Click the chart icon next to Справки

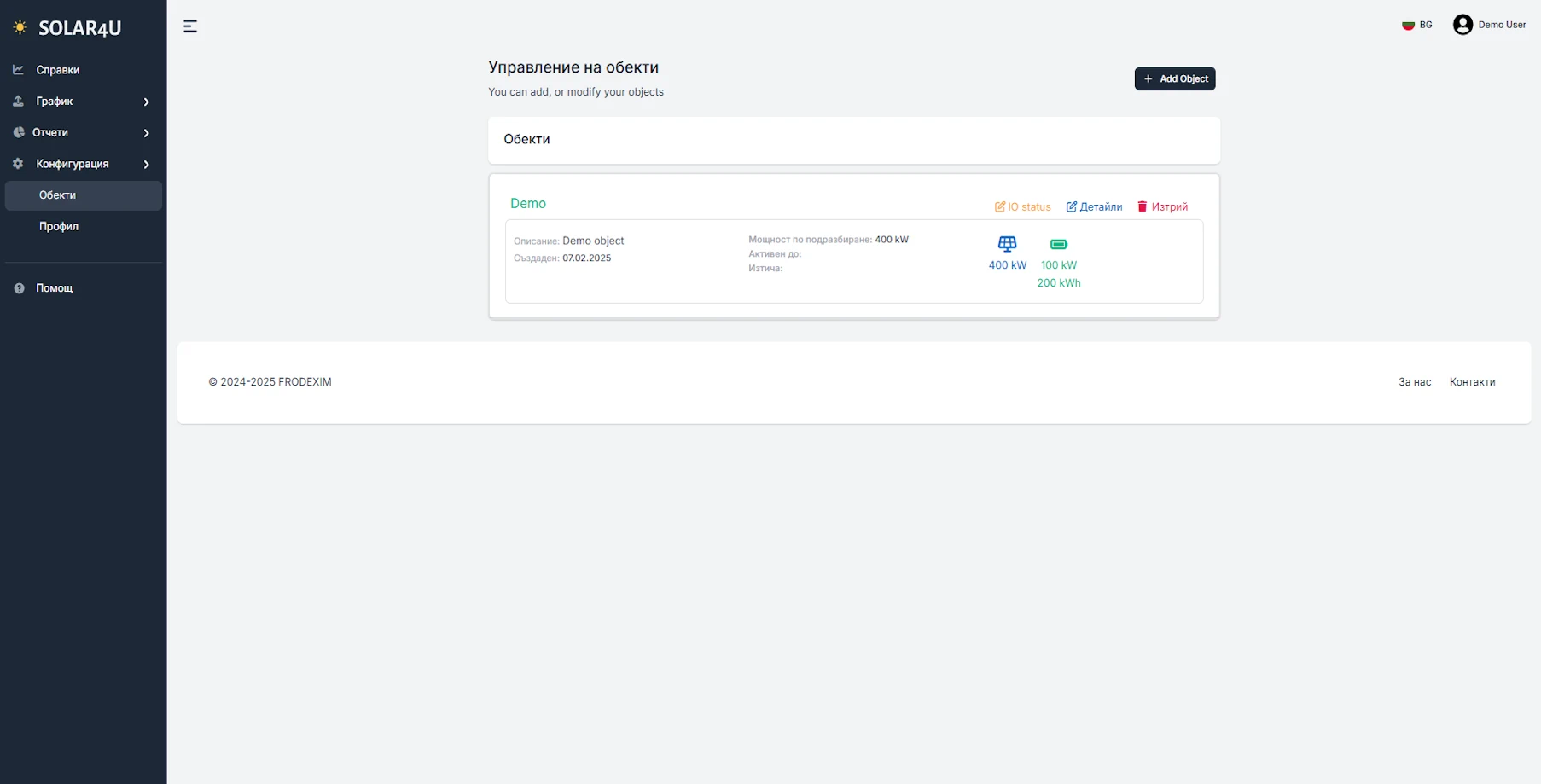coord(18,70)
